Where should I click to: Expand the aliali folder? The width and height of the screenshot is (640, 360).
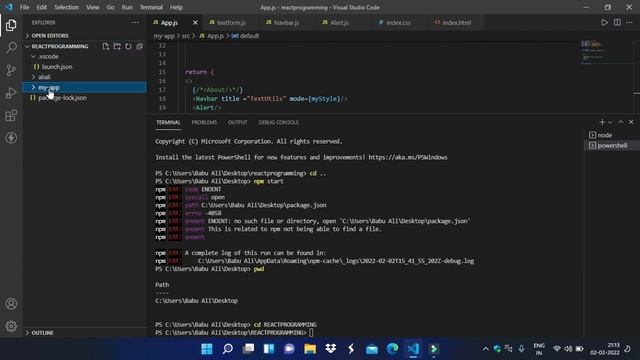click(x=44, y=77)
